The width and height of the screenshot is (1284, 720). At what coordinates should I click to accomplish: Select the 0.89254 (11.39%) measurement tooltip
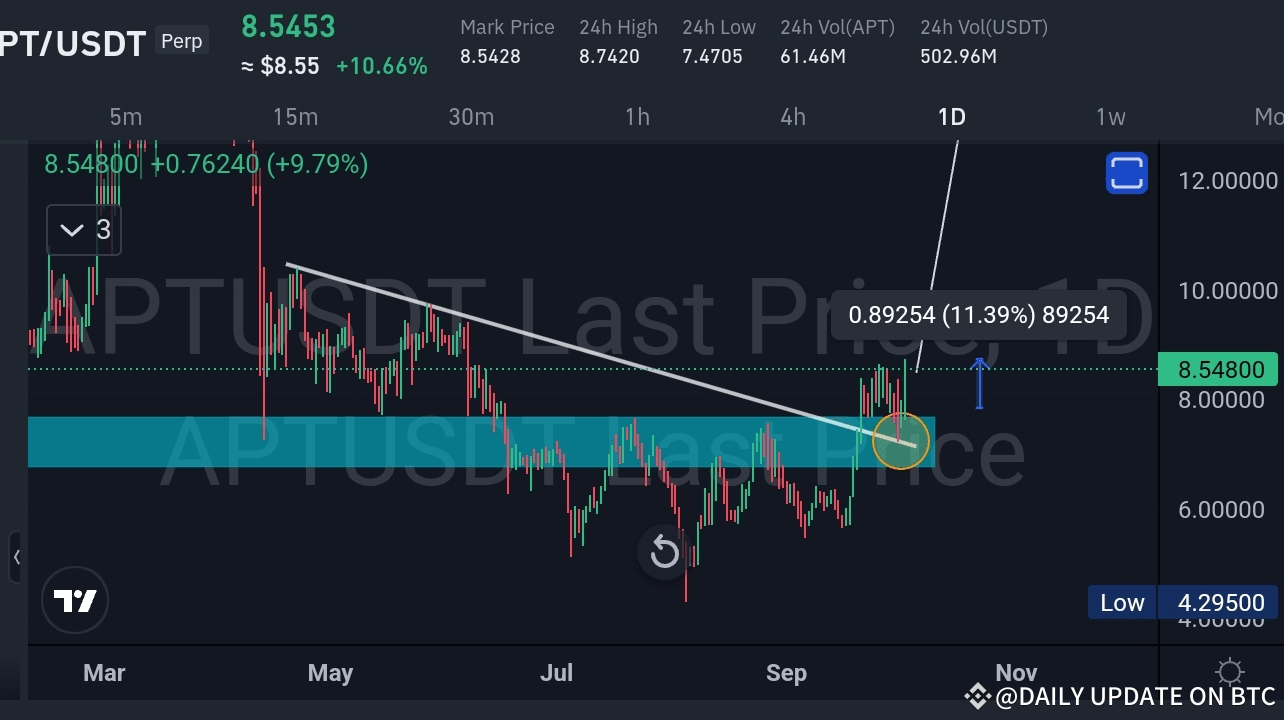[x=978, y=315]
